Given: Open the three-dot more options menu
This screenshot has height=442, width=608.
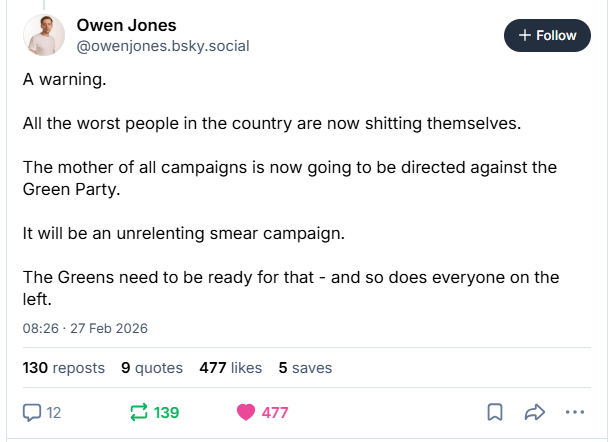Looking at the screenshot, I should 574,412.
